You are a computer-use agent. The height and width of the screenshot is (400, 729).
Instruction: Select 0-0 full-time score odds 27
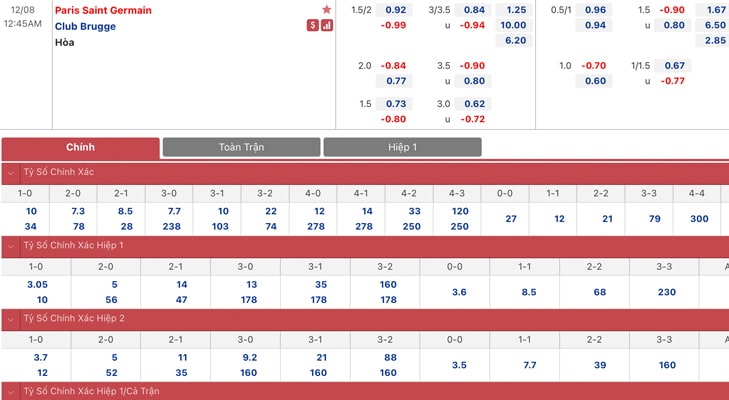pos(510,219)
